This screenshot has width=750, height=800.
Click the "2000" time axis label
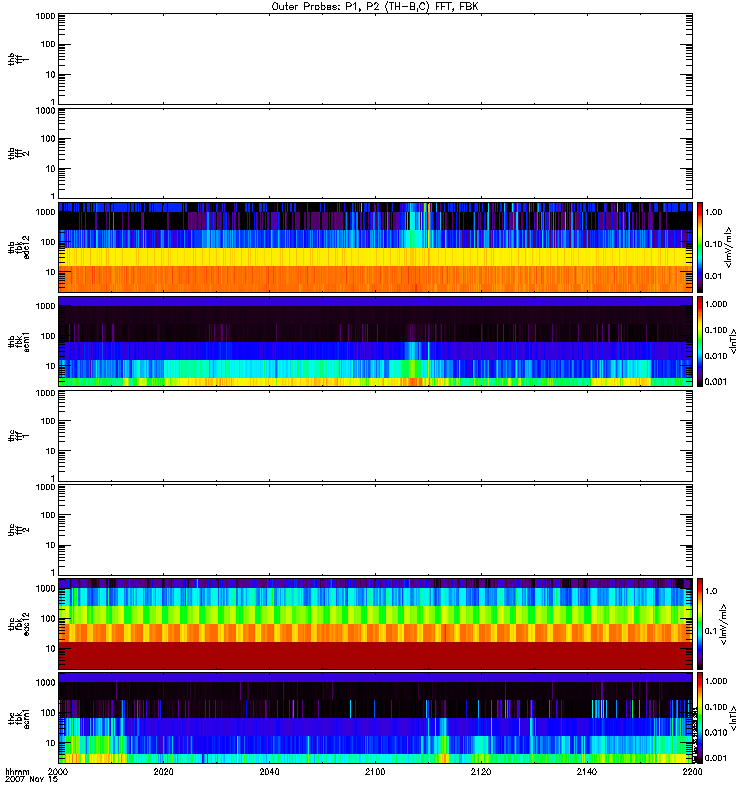point(58,772)
